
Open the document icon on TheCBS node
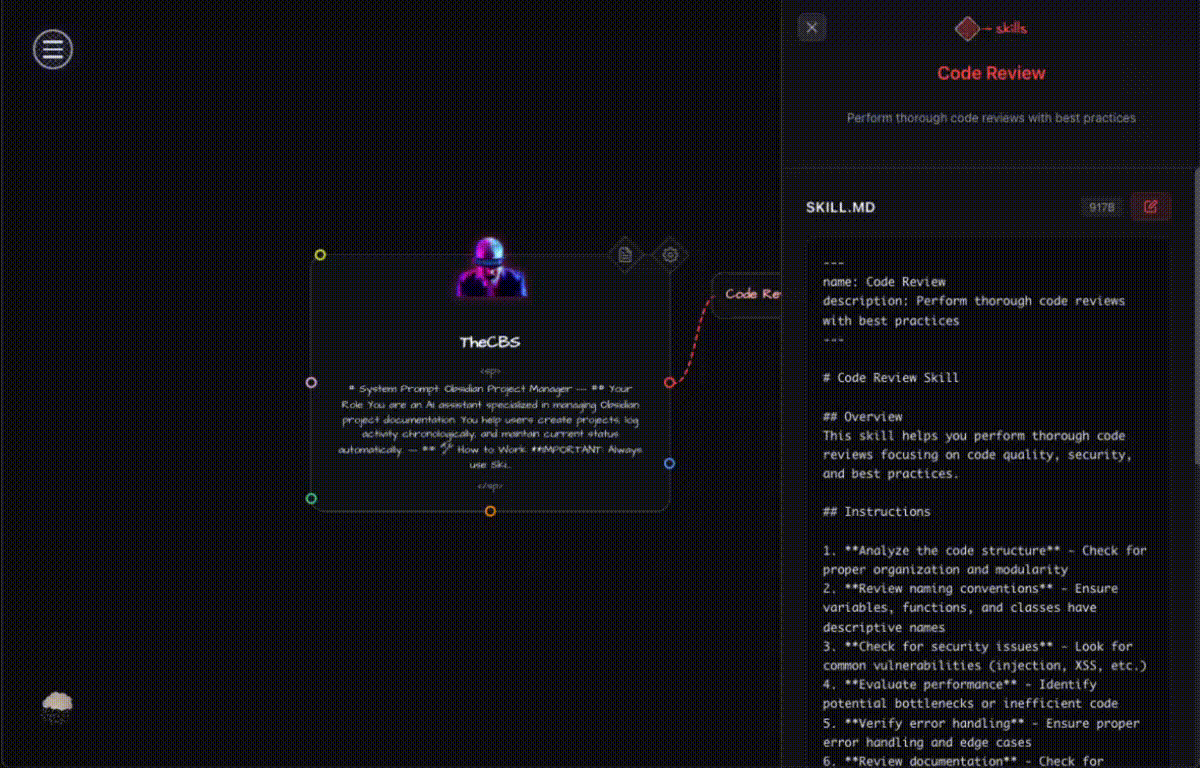625,255
